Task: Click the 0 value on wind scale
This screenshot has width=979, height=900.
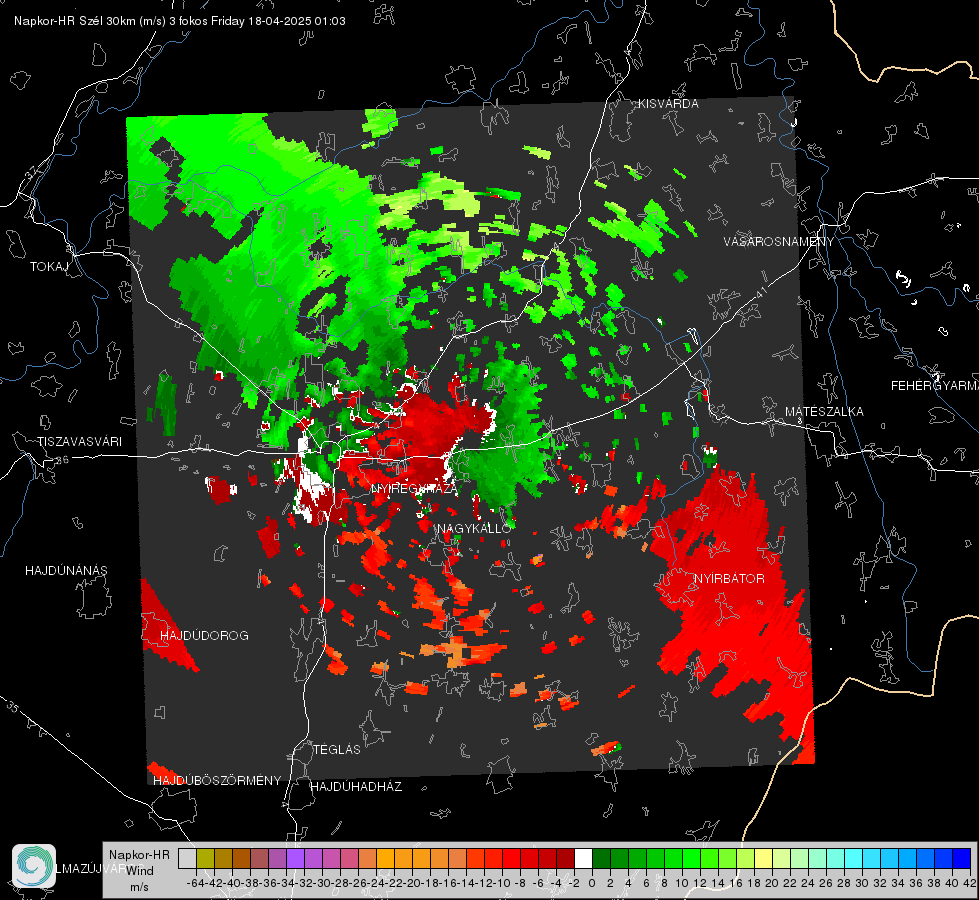Action: (592, 883)
